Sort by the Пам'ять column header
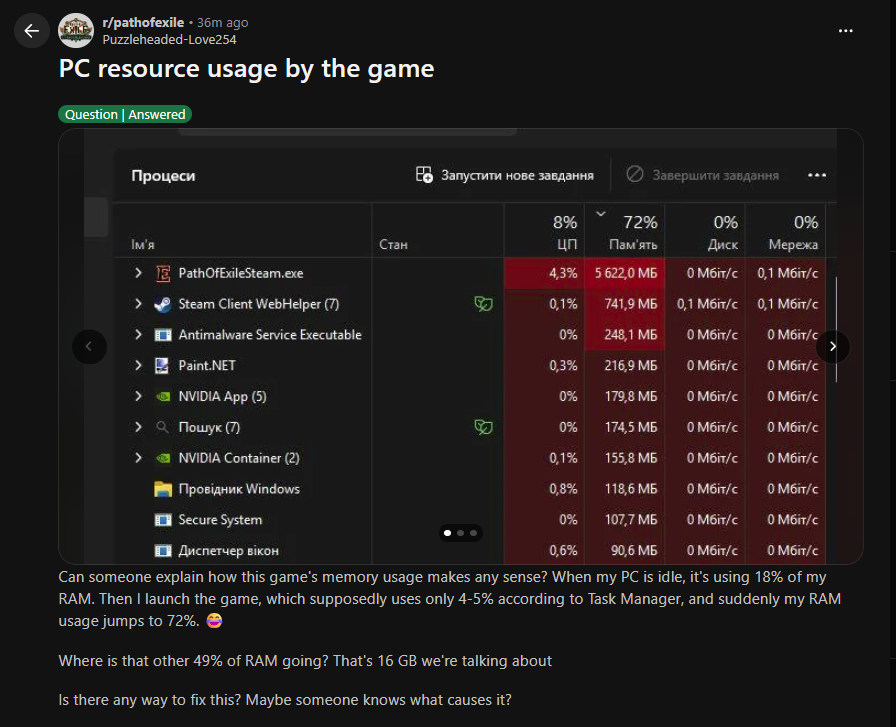 pyautogui.click(x=633, y=245)
